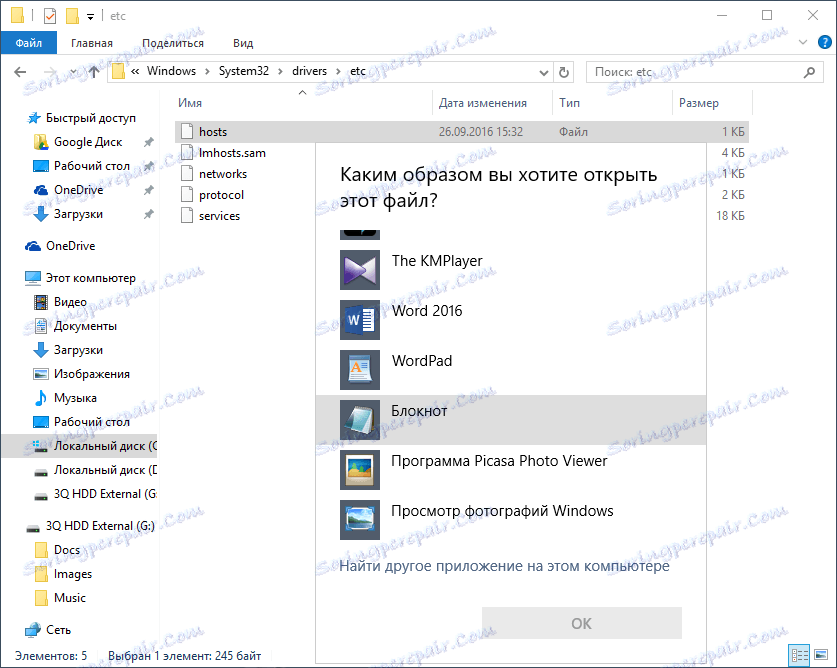The image size is (837, 668).
Task: Click the drivers path segment
Action: click(x=309, y=71)
